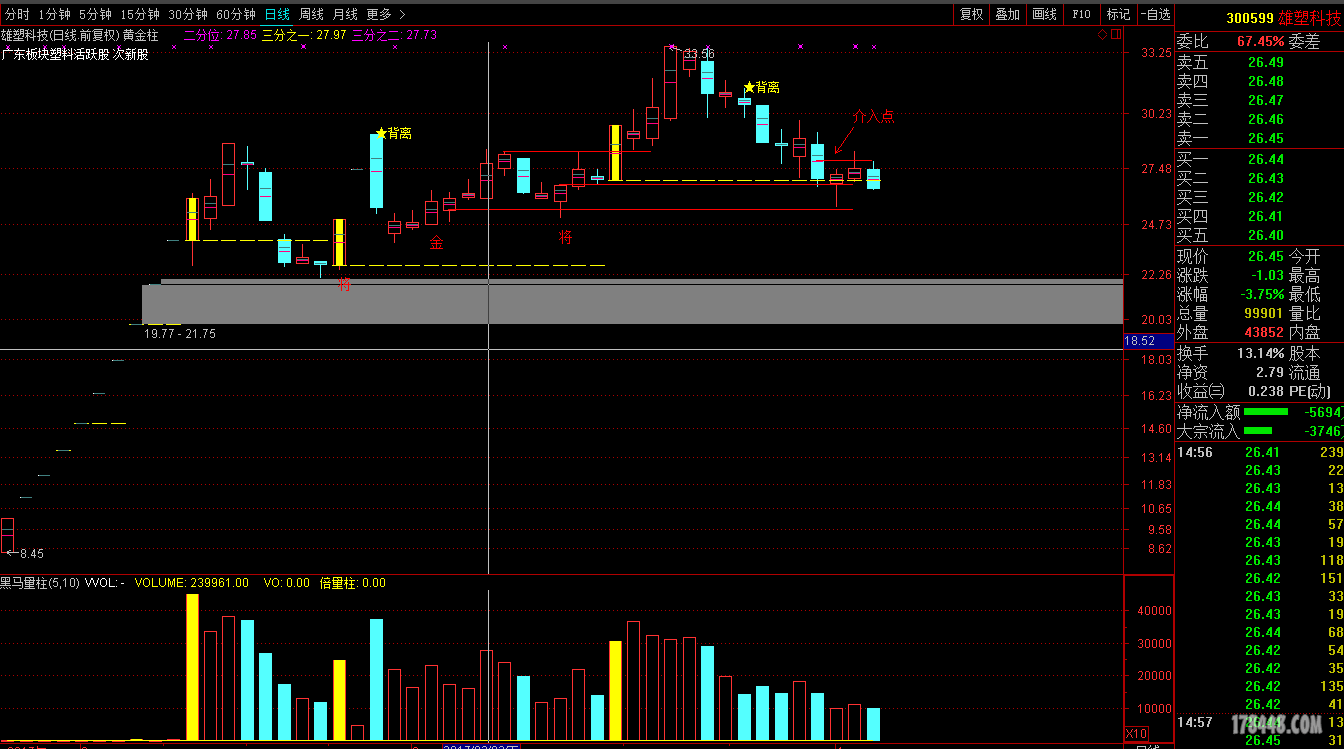Click the 卖五 price 26.49
Screen dimensions: 1344x749
click(1266, 62)
